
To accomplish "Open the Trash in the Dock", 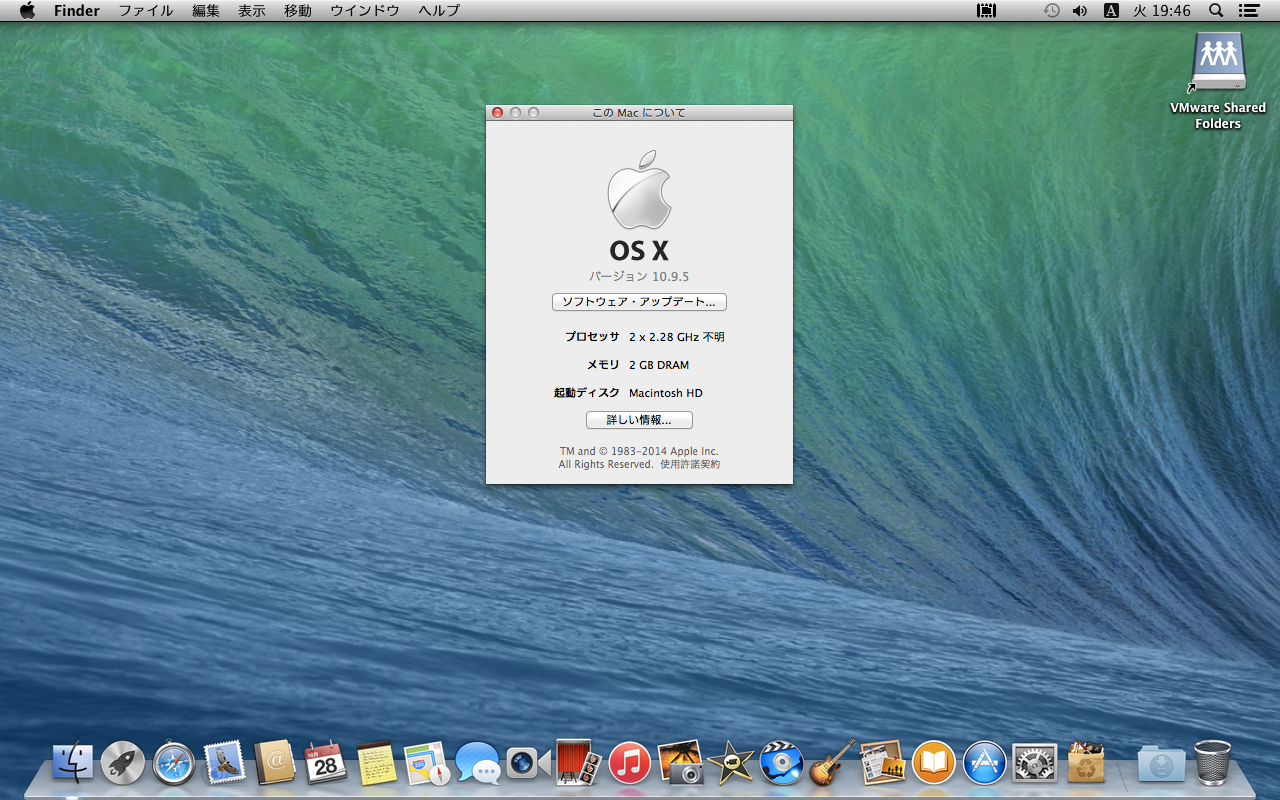I will [x=1212, y=764].
